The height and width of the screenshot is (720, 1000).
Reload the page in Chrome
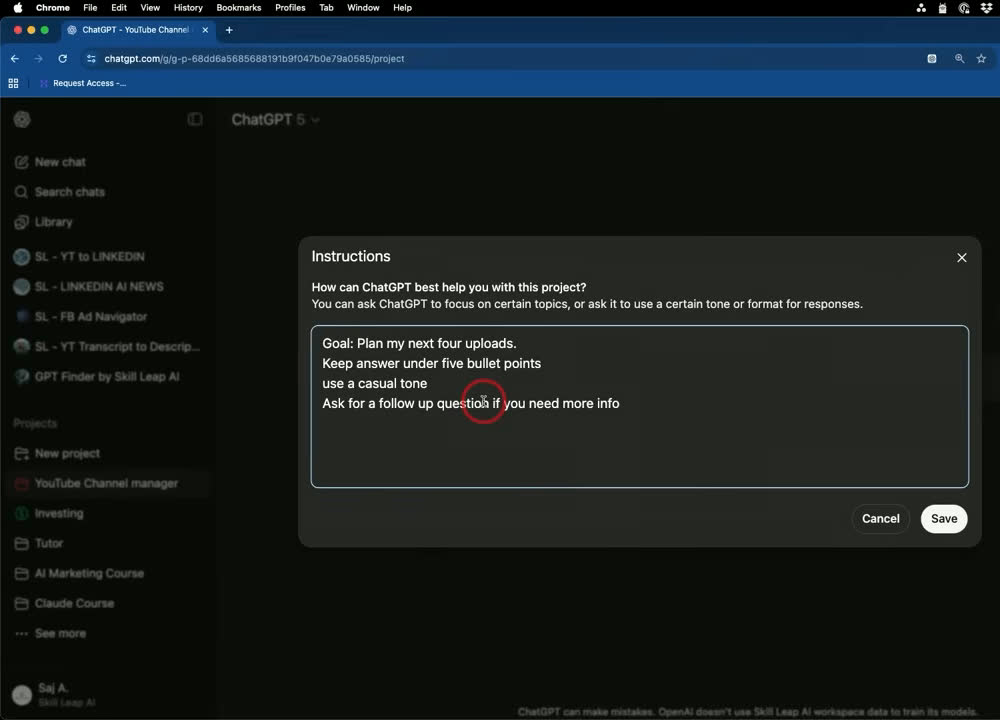pyautogui.click(x=62, y=59)
